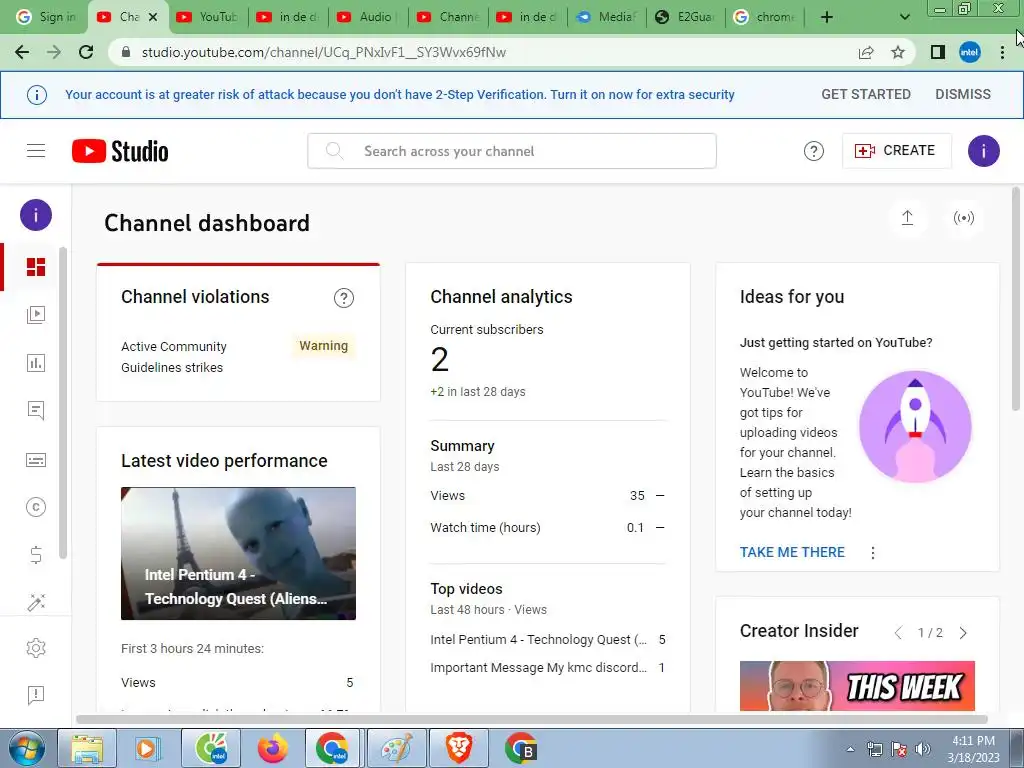The image size is (1024, 768).
Task: Switch to the E2Guar browser tab
Action: point(687,17)
